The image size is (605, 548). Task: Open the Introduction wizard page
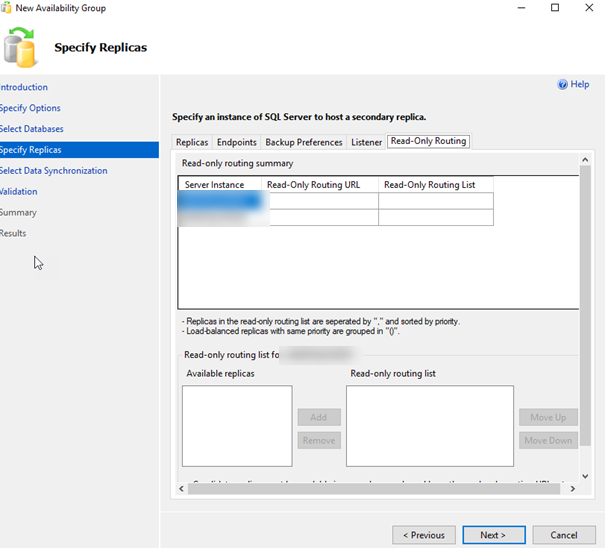(24, 87)
